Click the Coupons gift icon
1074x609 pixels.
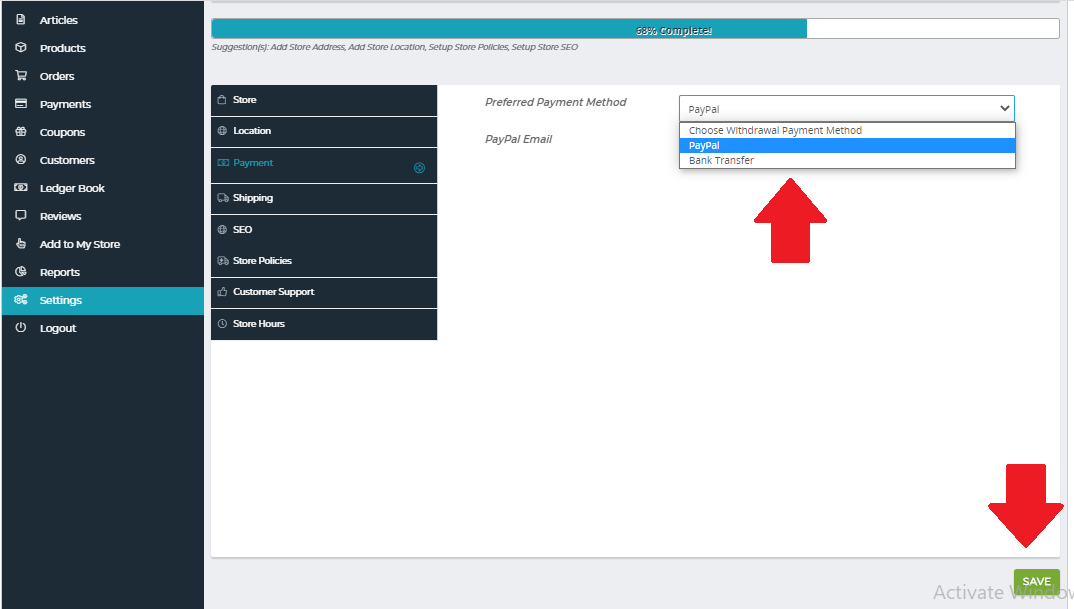[x=20, y=132]
